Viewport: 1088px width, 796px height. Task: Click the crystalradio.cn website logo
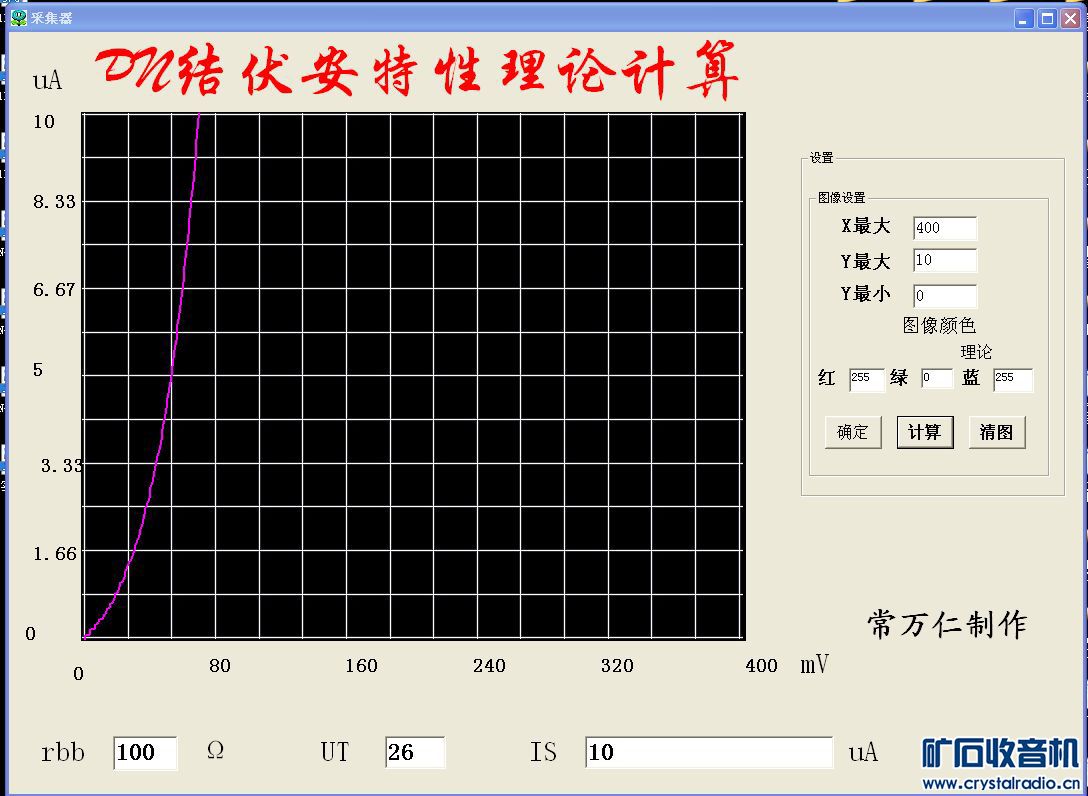(1000, 763)
